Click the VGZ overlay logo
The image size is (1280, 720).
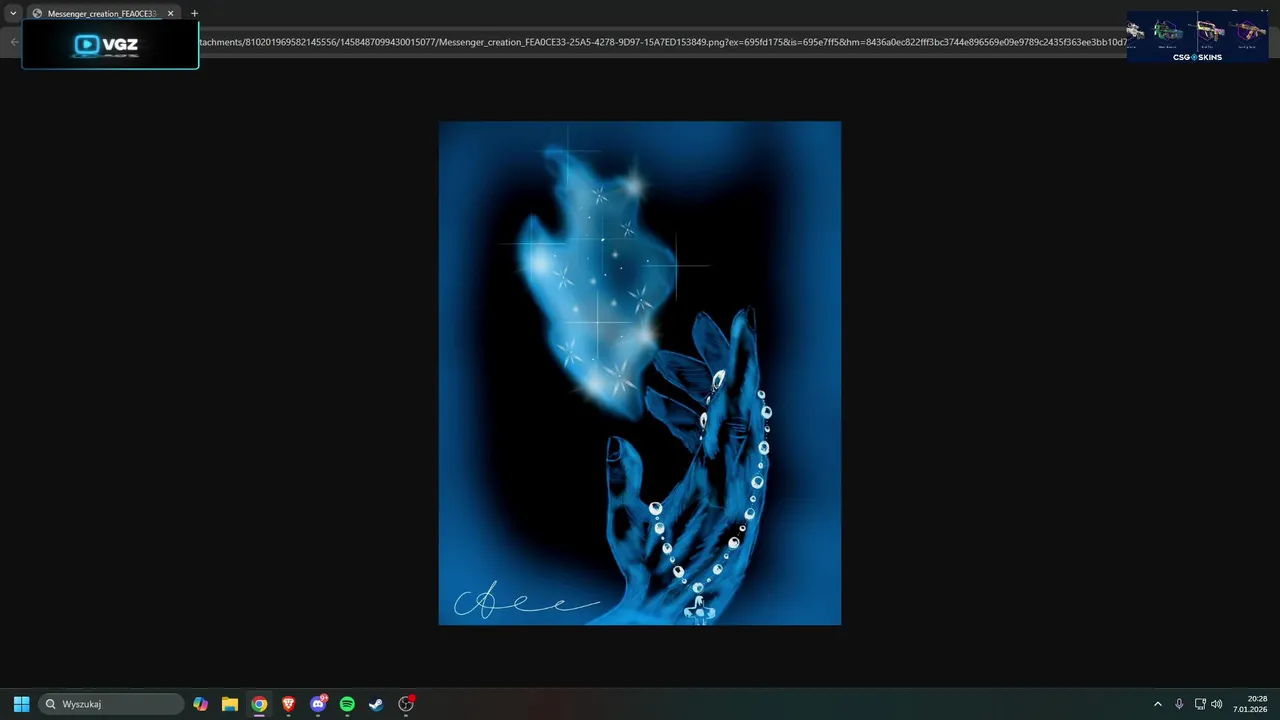[110, 45]
